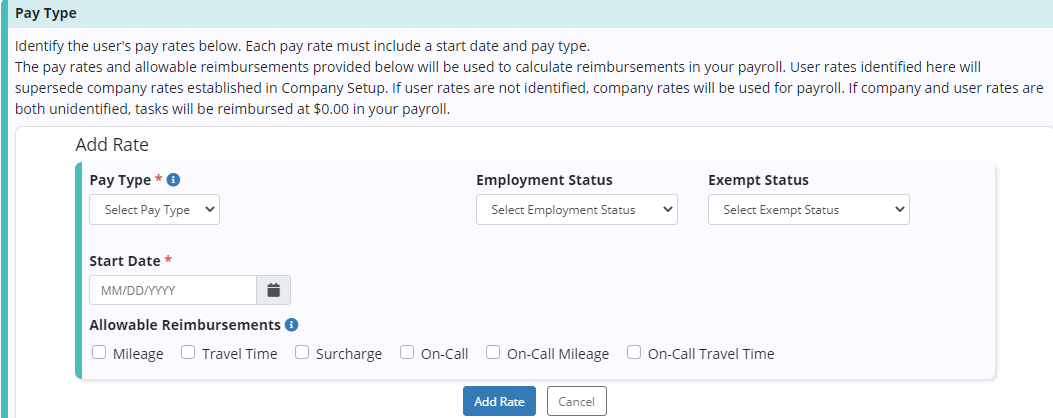
Task: Open the Select Pay Type dropdown
Action: 154,210
